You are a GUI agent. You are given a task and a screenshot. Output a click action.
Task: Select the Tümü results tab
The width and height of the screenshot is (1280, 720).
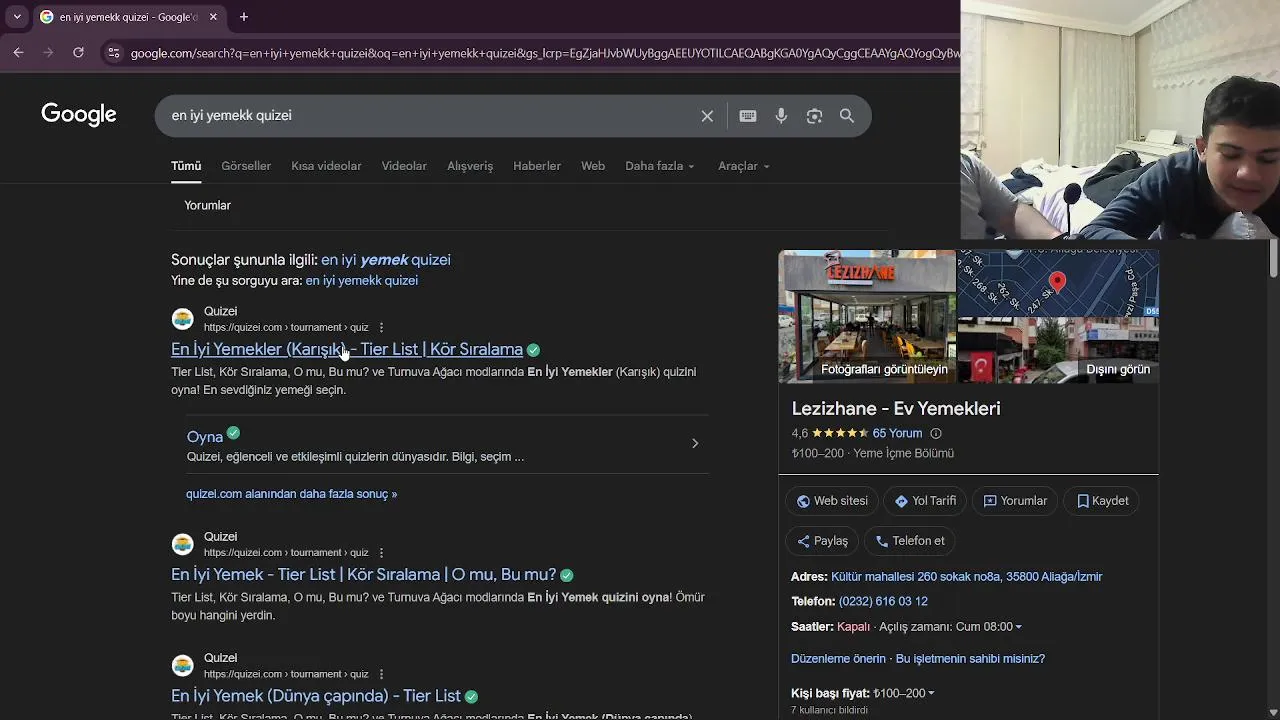tap(186, 166)
